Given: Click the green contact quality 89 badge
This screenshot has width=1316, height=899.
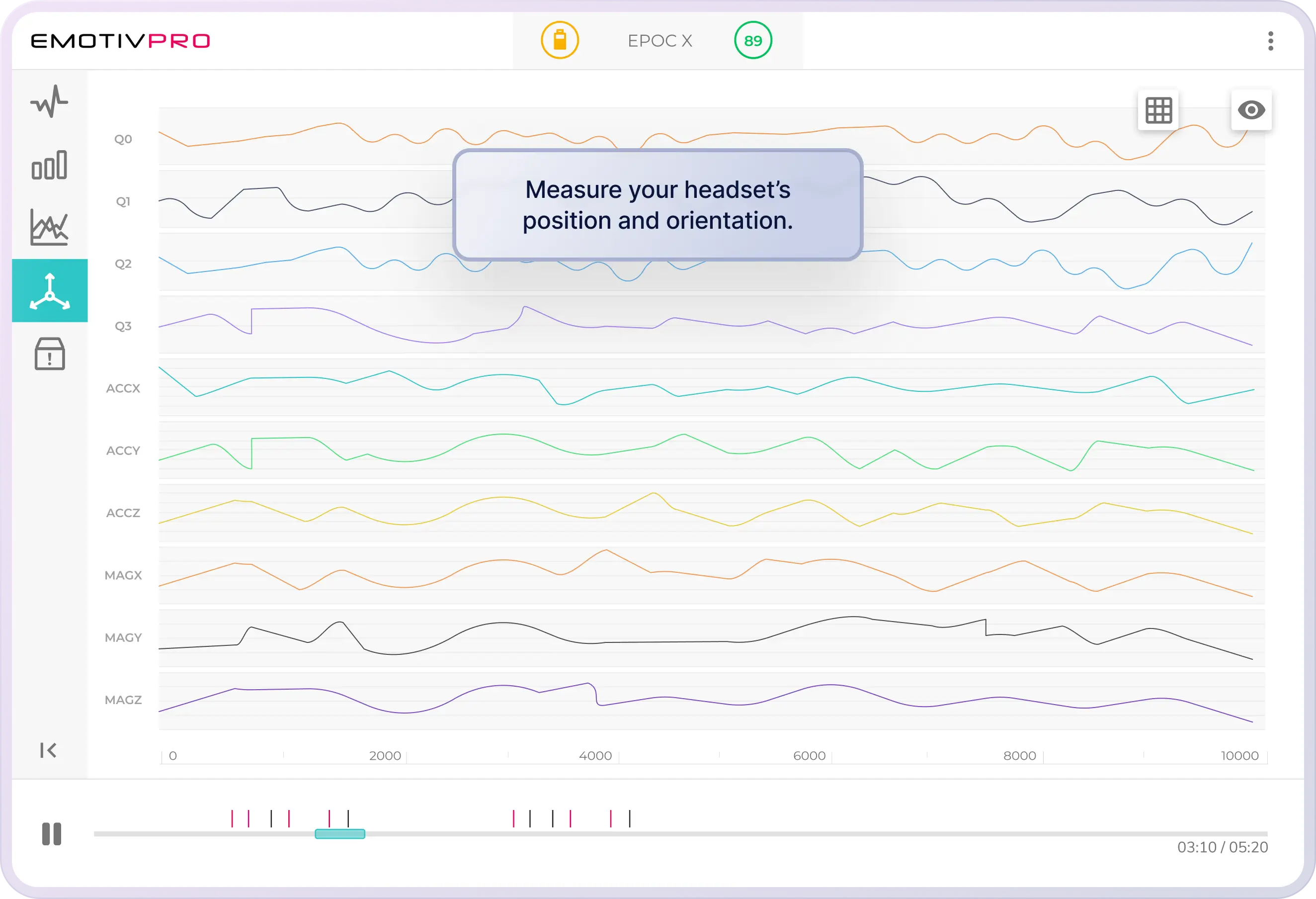Looking at the screenshot, I should coord(752,41).
